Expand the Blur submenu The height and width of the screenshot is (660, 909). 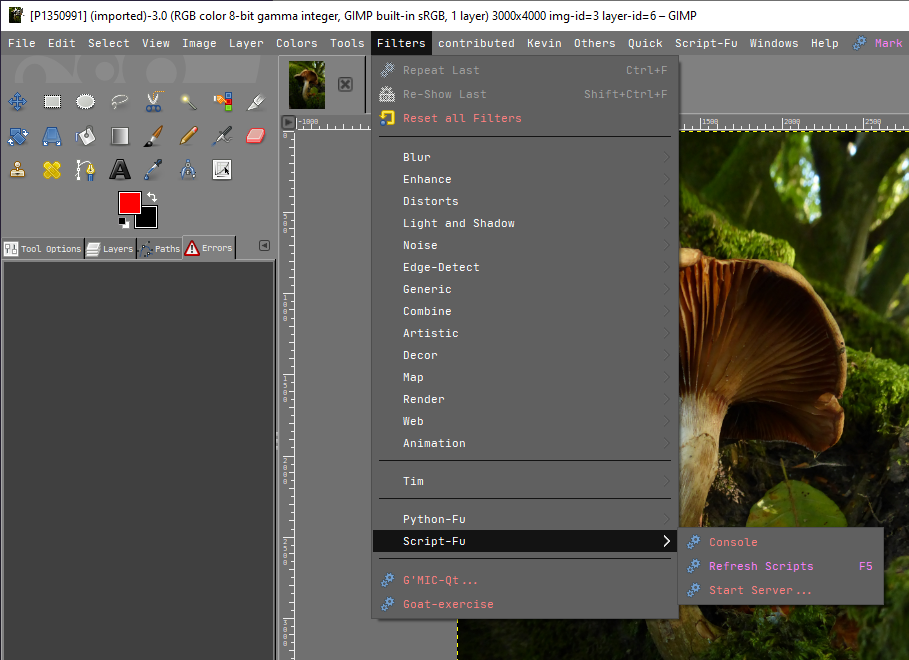point(525,157)
